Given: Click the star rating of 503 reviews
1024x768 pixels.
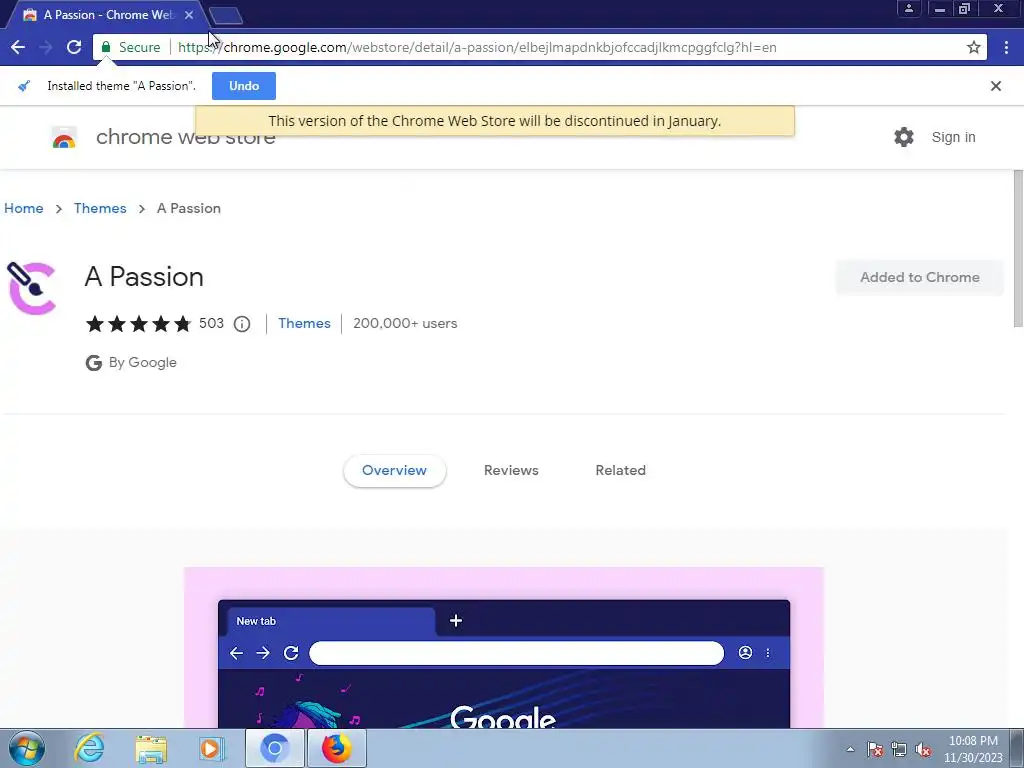Looking at the screenshot, I should click(138, 324).
